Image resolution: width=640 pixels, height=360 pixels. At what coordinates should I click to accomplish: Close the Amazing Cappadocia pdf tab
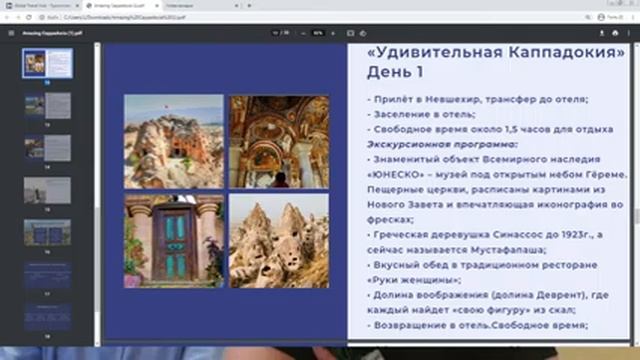coord(157,6)
